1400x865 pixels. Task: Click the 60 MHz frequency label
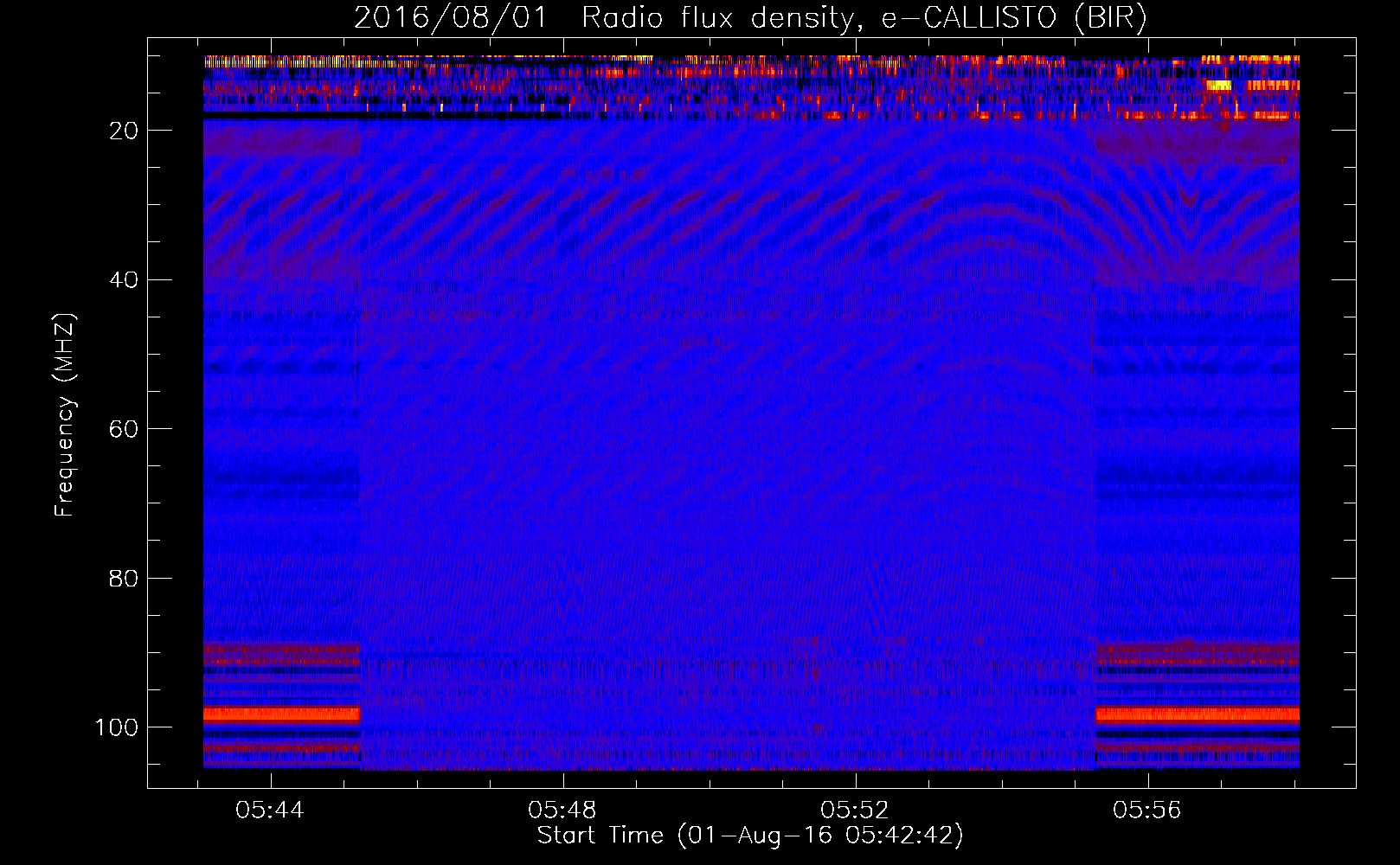(x=124, y=429)
